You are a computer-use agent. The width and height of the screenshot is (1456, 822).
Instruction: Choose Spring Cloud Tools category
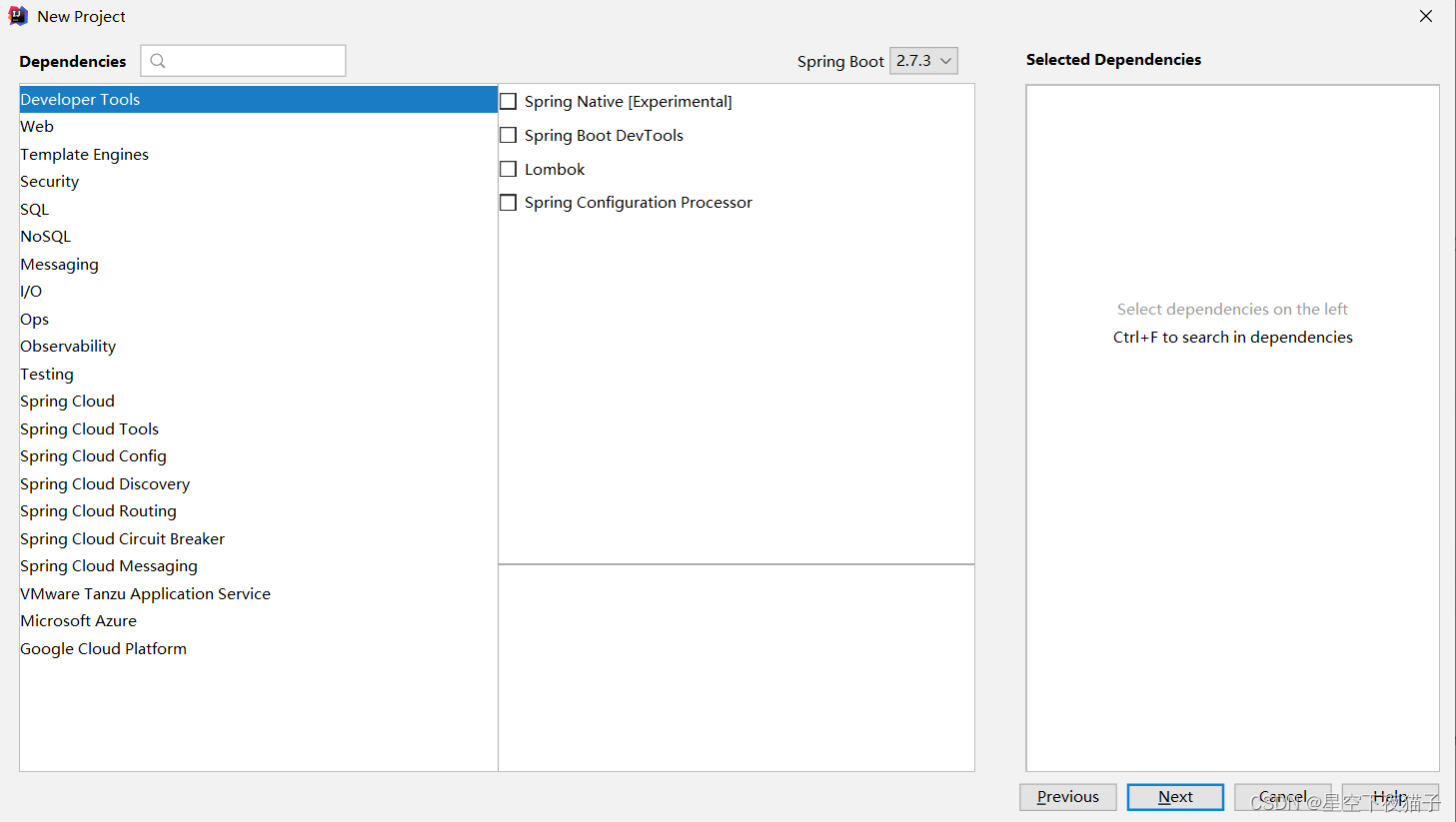click(258, 429)
